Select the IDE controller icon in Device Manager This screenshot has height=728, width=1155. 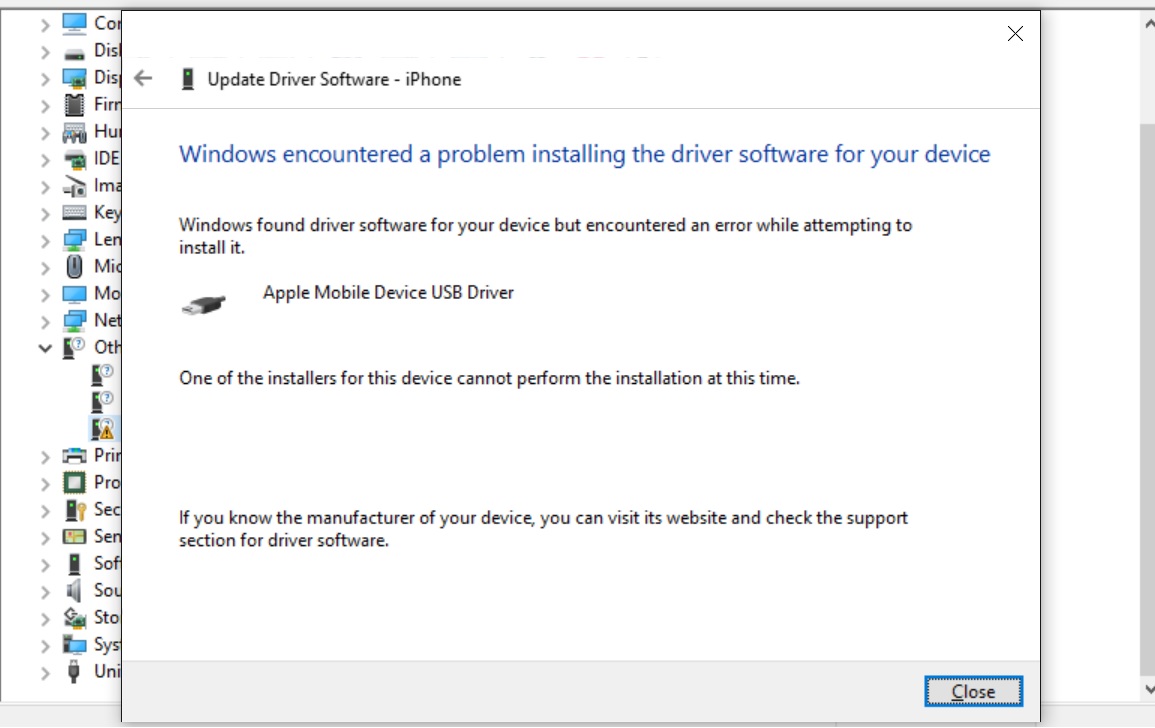click(74, 158)
